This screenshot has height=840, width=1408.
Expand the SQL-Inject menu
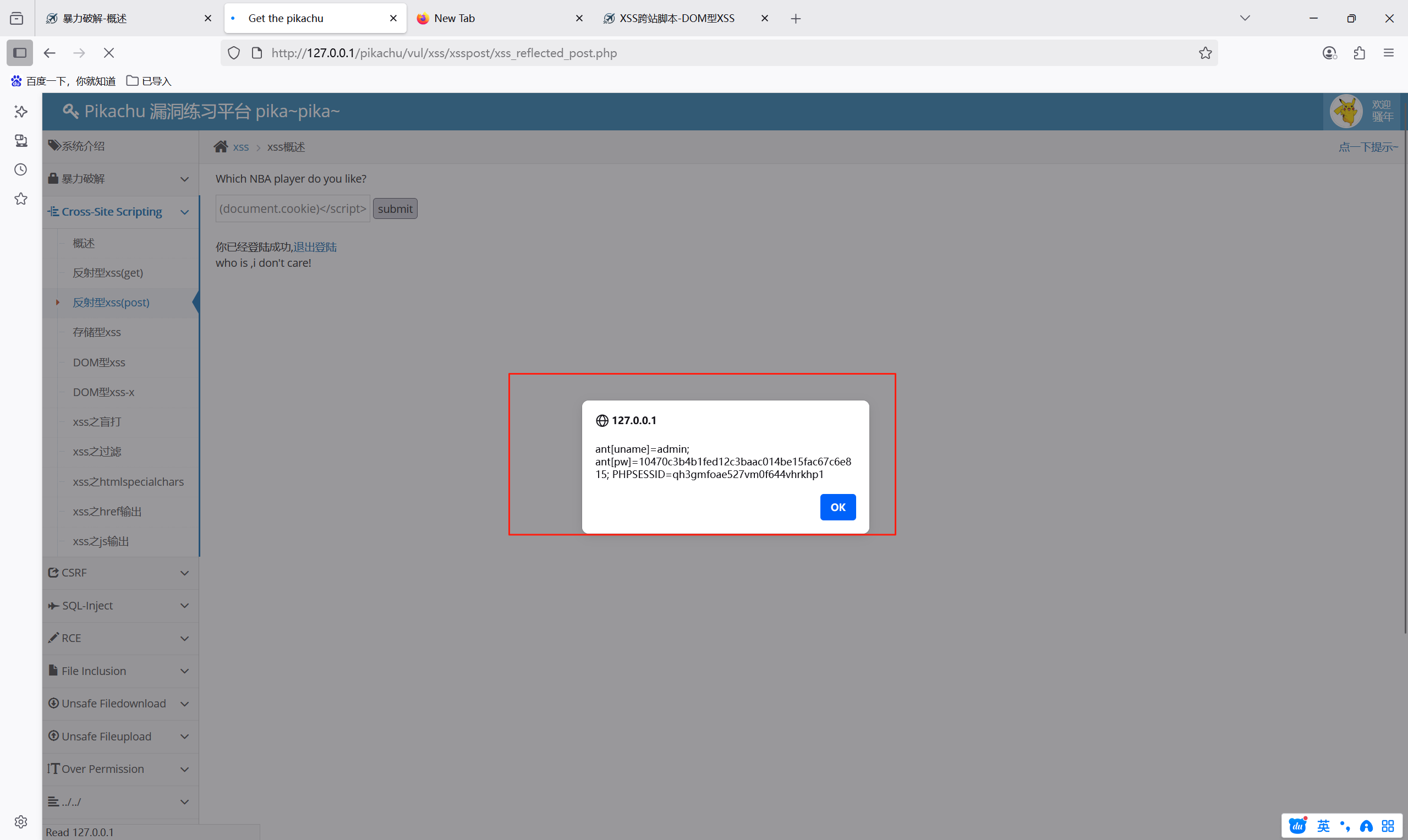click(x=120, y=606)
